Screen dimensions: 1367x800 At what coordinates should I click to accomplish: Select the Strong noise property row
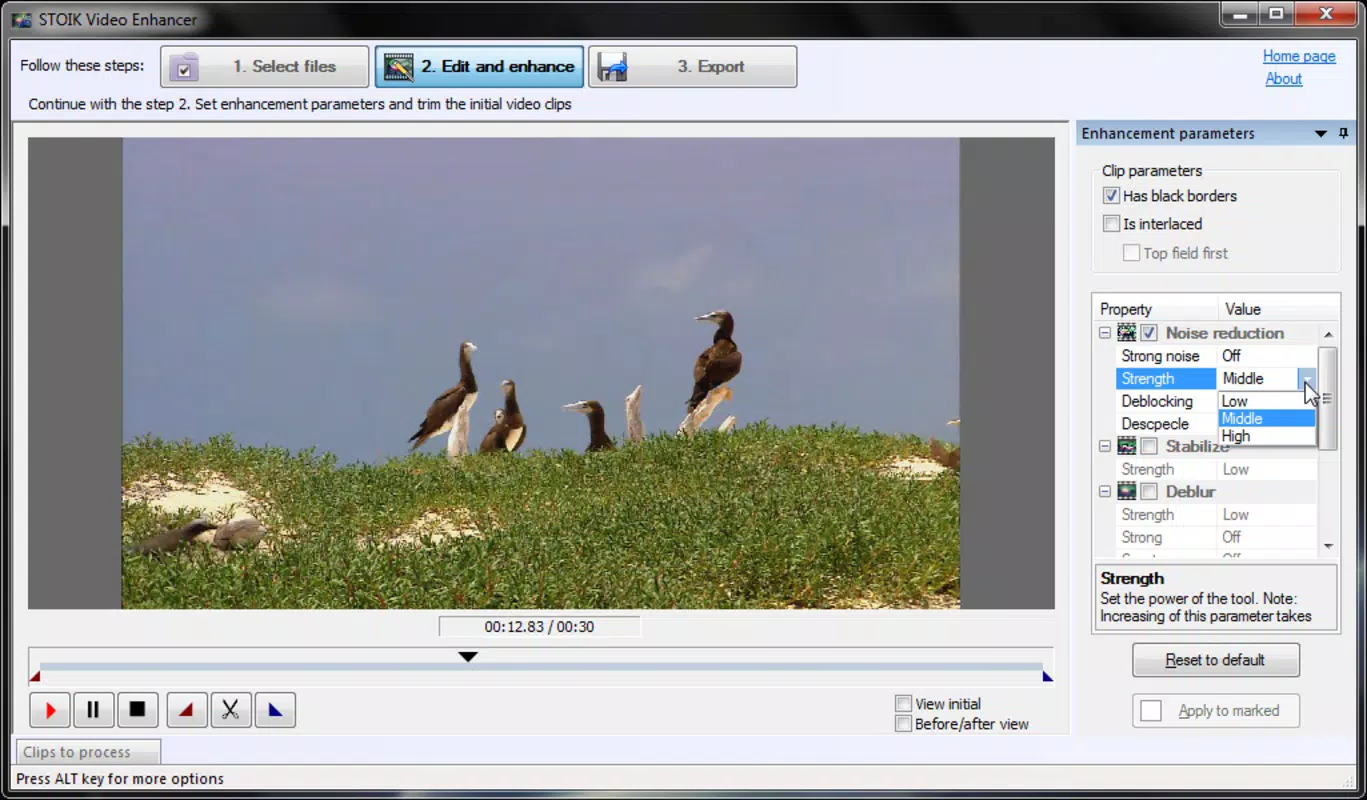1216,356
